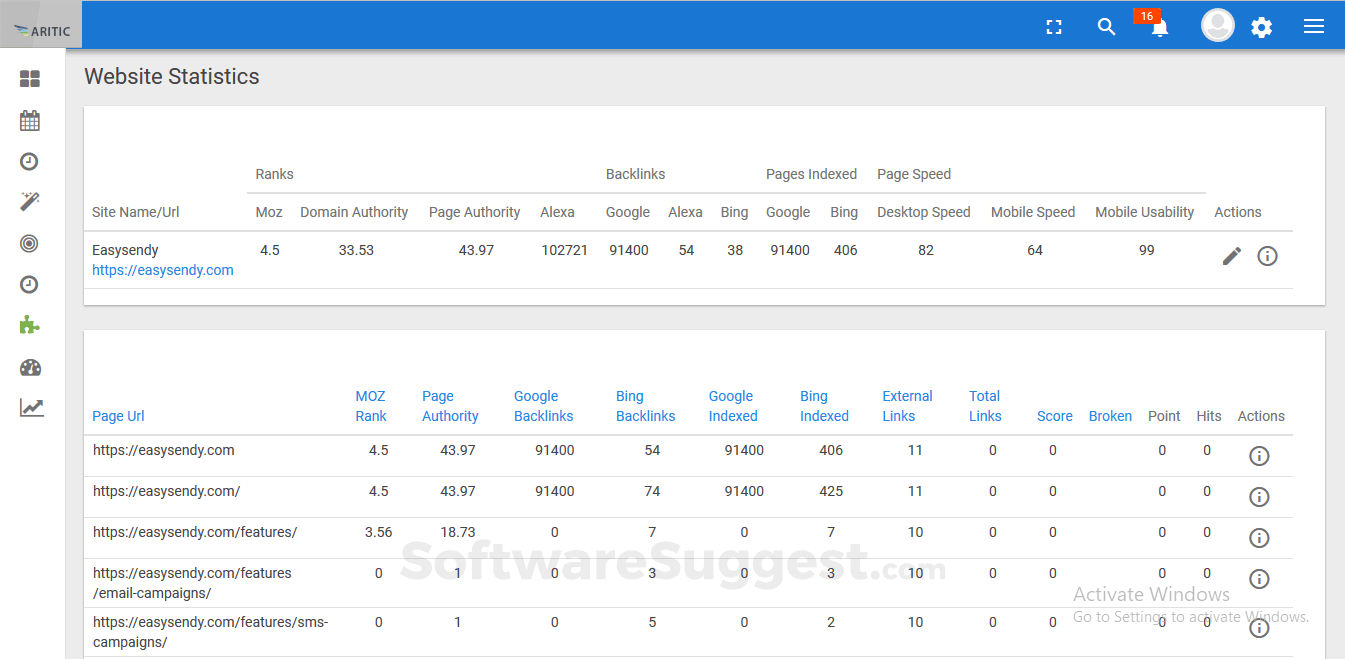
Task: Open notifications bell with 16 badge
Action: point(1159,27)
